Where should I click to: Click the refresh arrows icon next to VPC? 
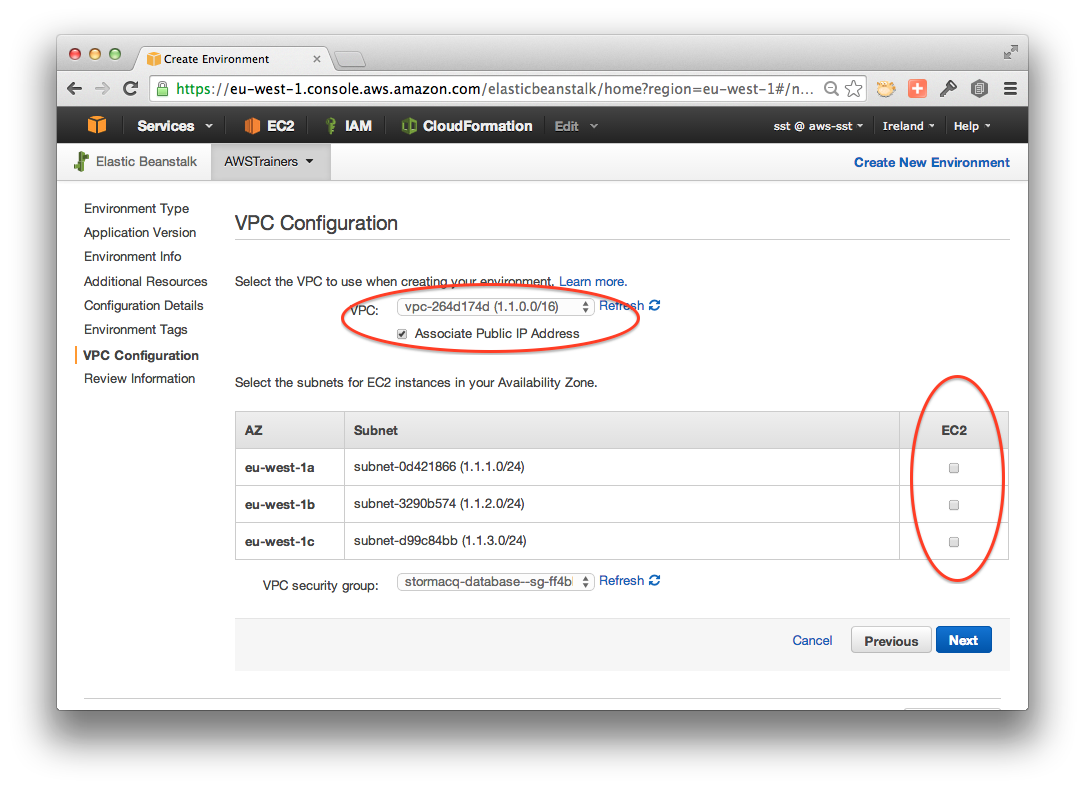[655, 305]
